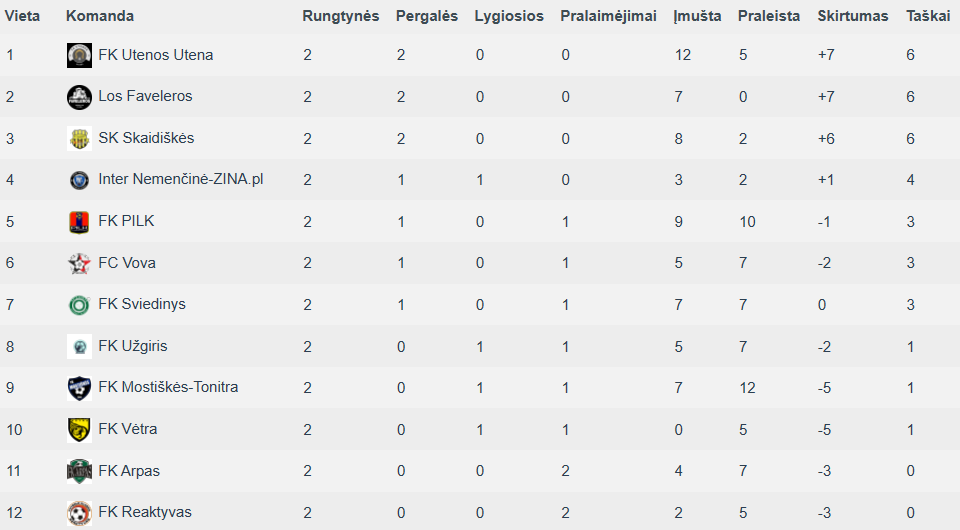Screen dimensions: 960x530
Task: Click the FK Užgiris team logo
Action: click(79, 346)
